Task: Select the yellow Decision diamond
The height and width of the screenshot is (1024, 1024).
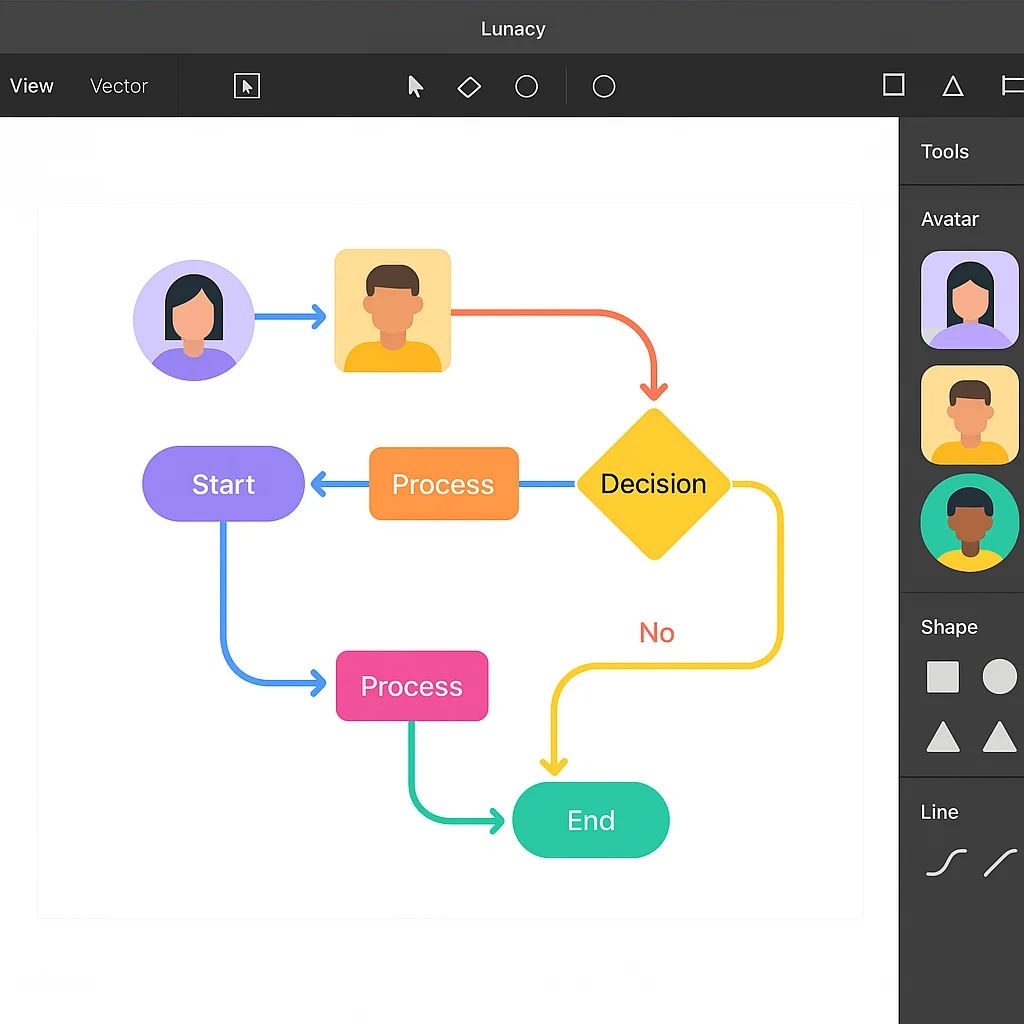Action: pyautogui.click(x=654, y=484)
